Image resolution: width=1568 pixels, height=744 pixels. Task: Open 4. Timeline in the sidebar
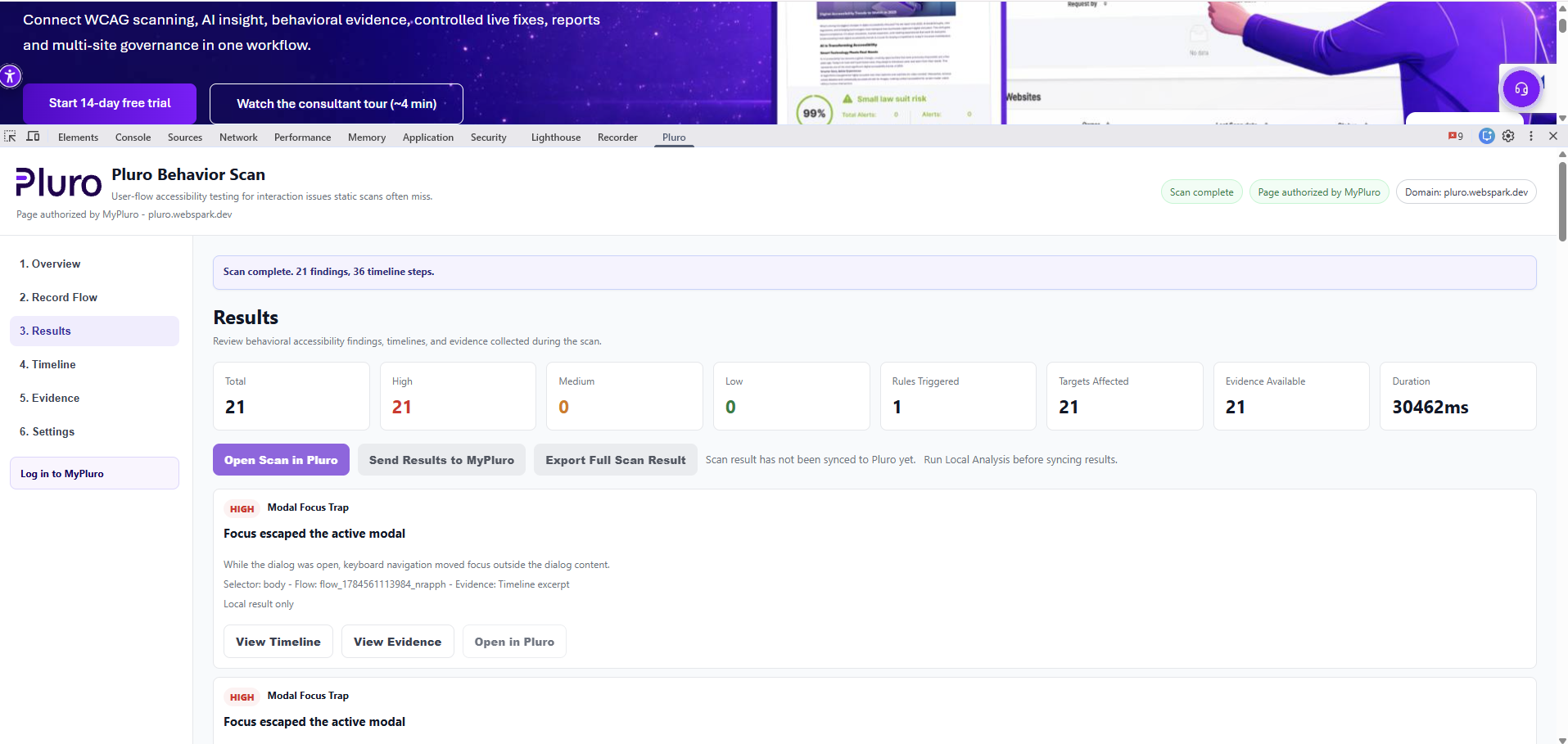tap(94, 364)
